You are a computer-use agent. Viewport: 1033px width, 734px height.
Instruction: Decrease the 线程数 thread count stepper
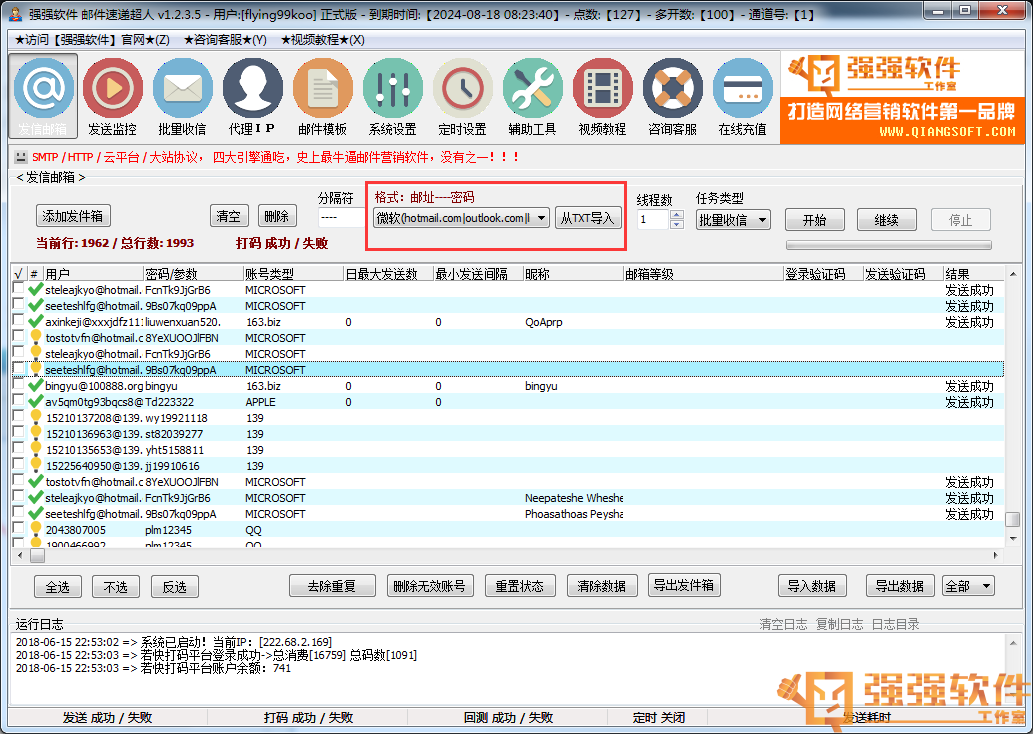677,225
